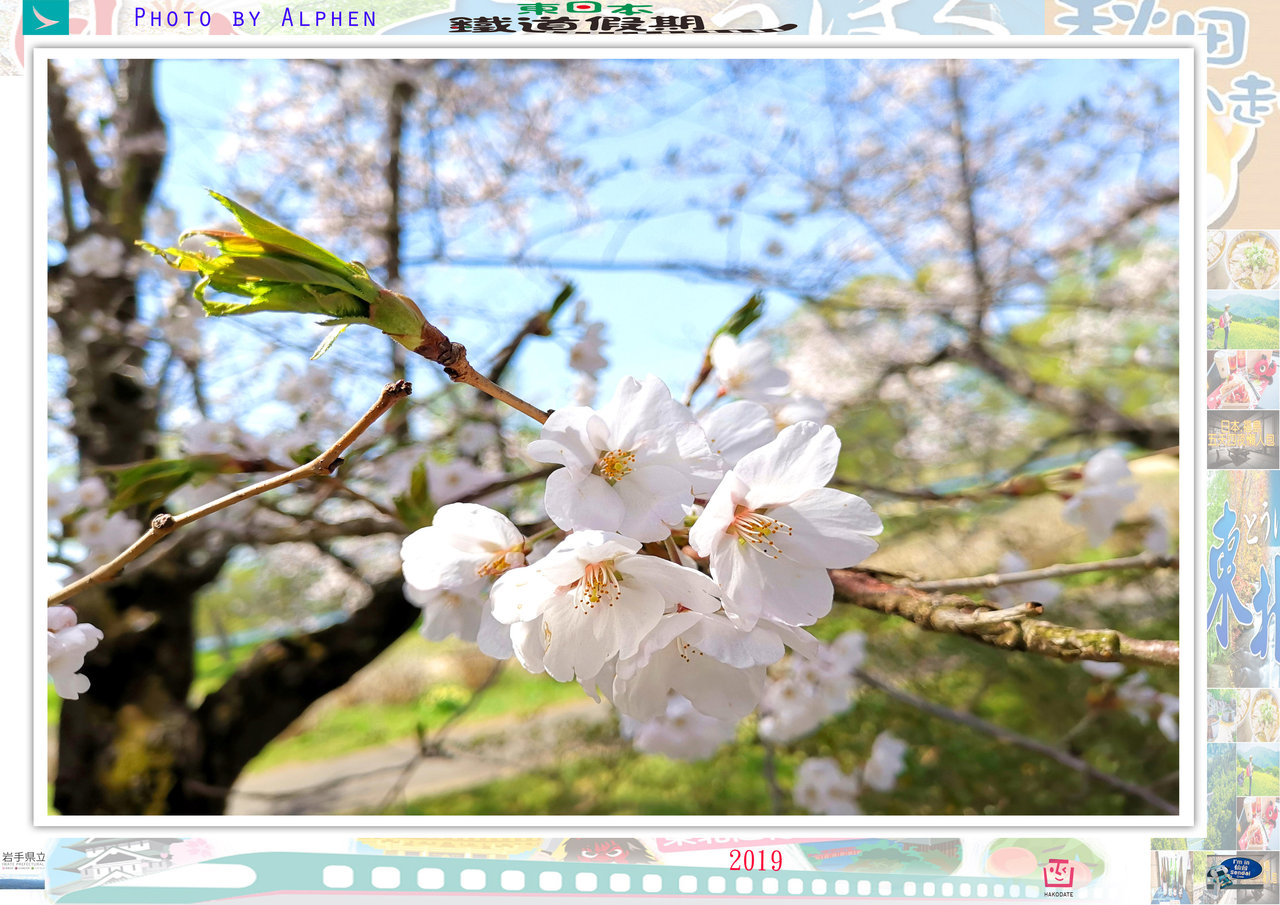Click the red food tray thumbnail

point(1242,380)
